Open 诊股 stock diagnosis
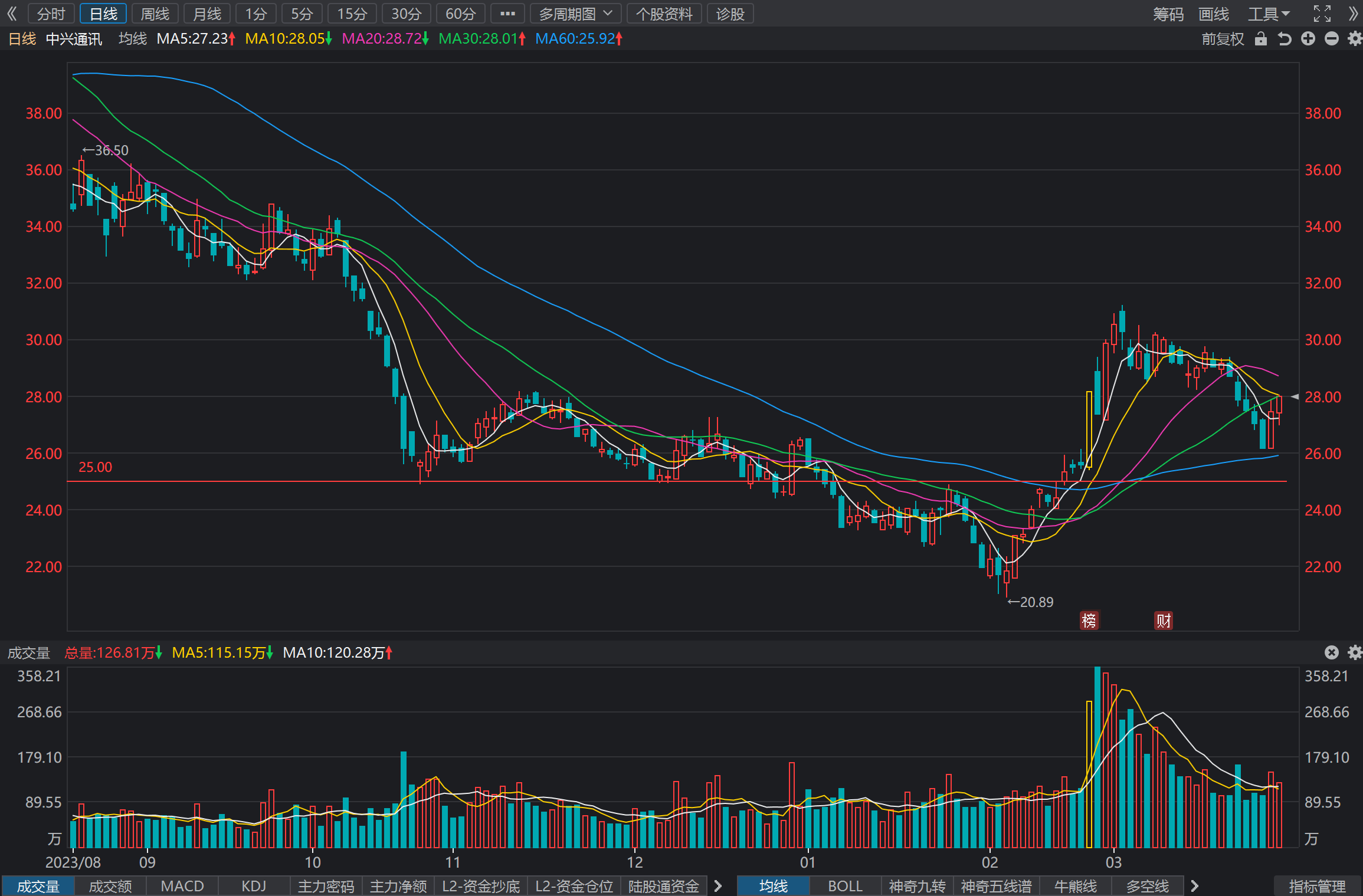The image size is (1363, 896). pos(730,14)
